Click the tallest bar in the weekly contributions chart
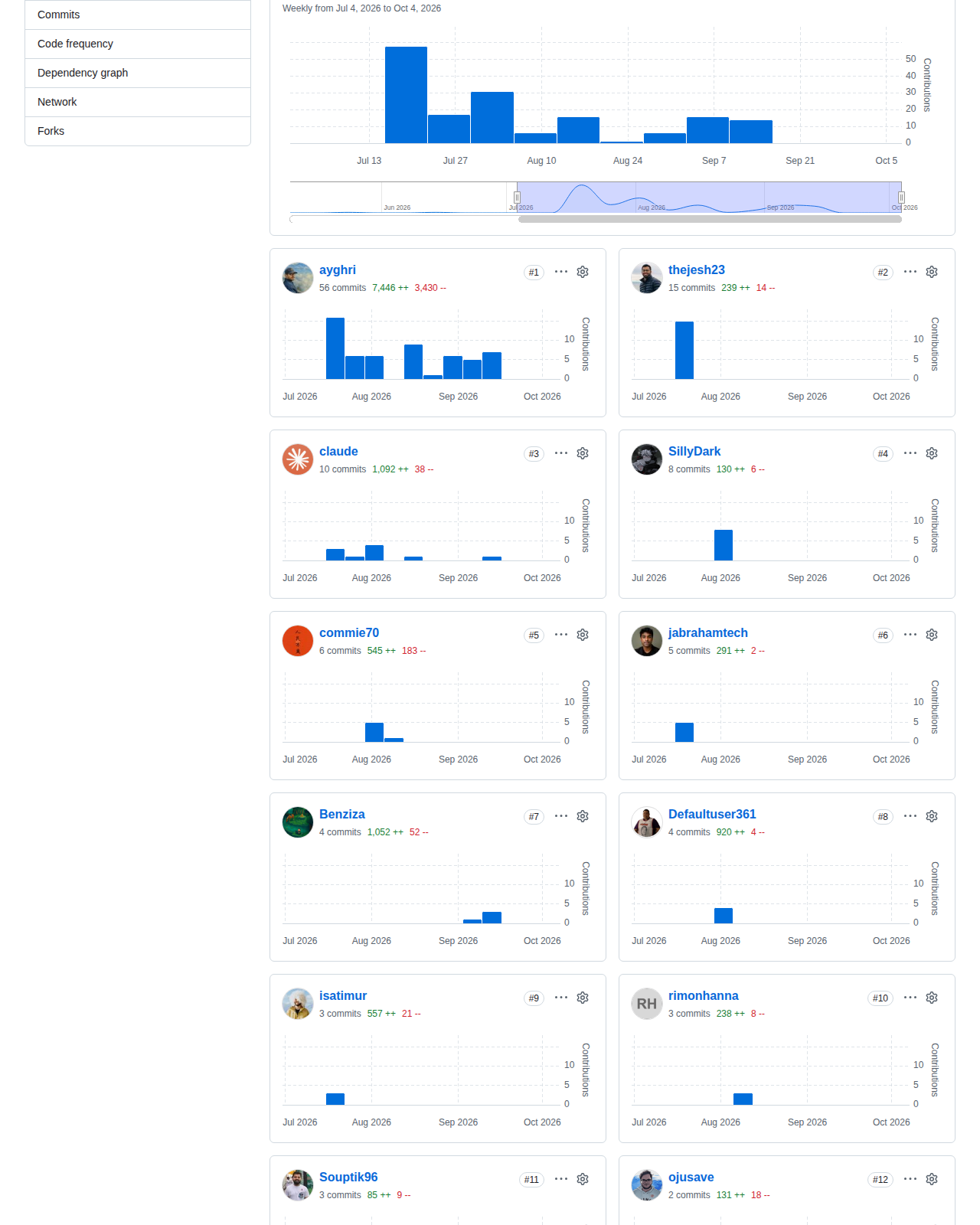Screen dimensions: 980x1225 [406, 95]
